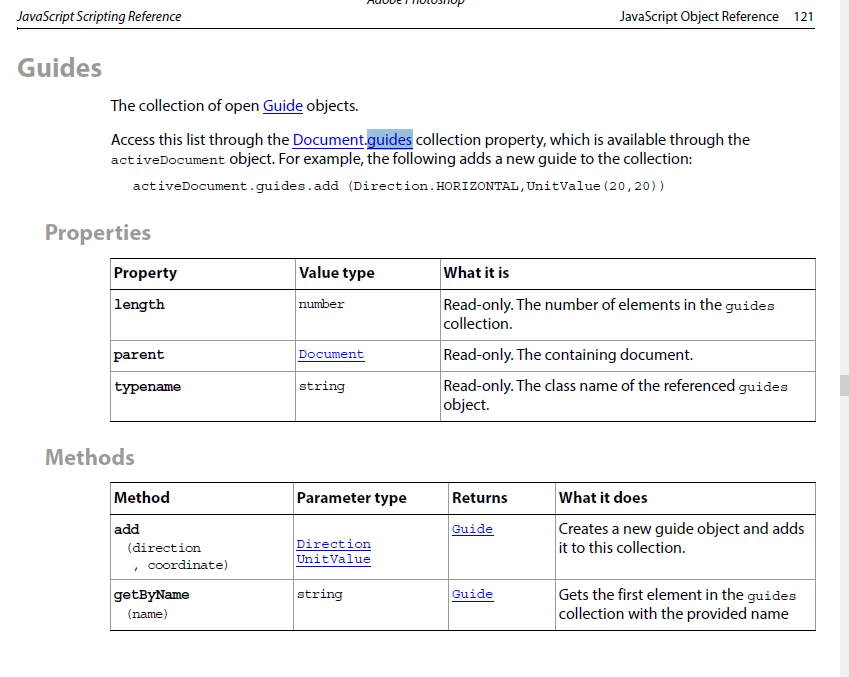Click the getByName method name

pos(152,595)
